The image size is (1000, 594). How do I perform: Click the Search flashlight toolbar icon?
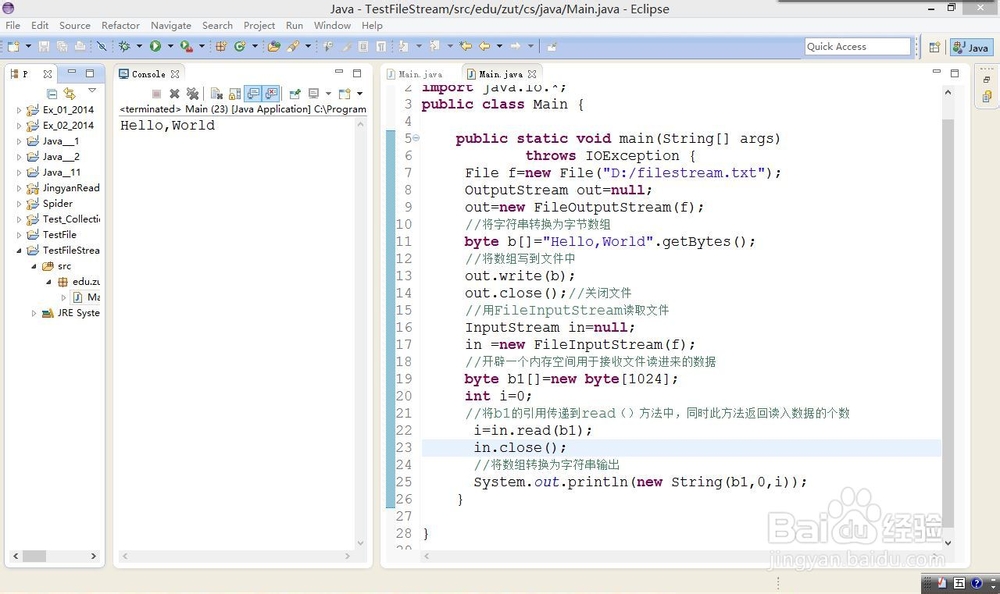(x=293, y=46)
